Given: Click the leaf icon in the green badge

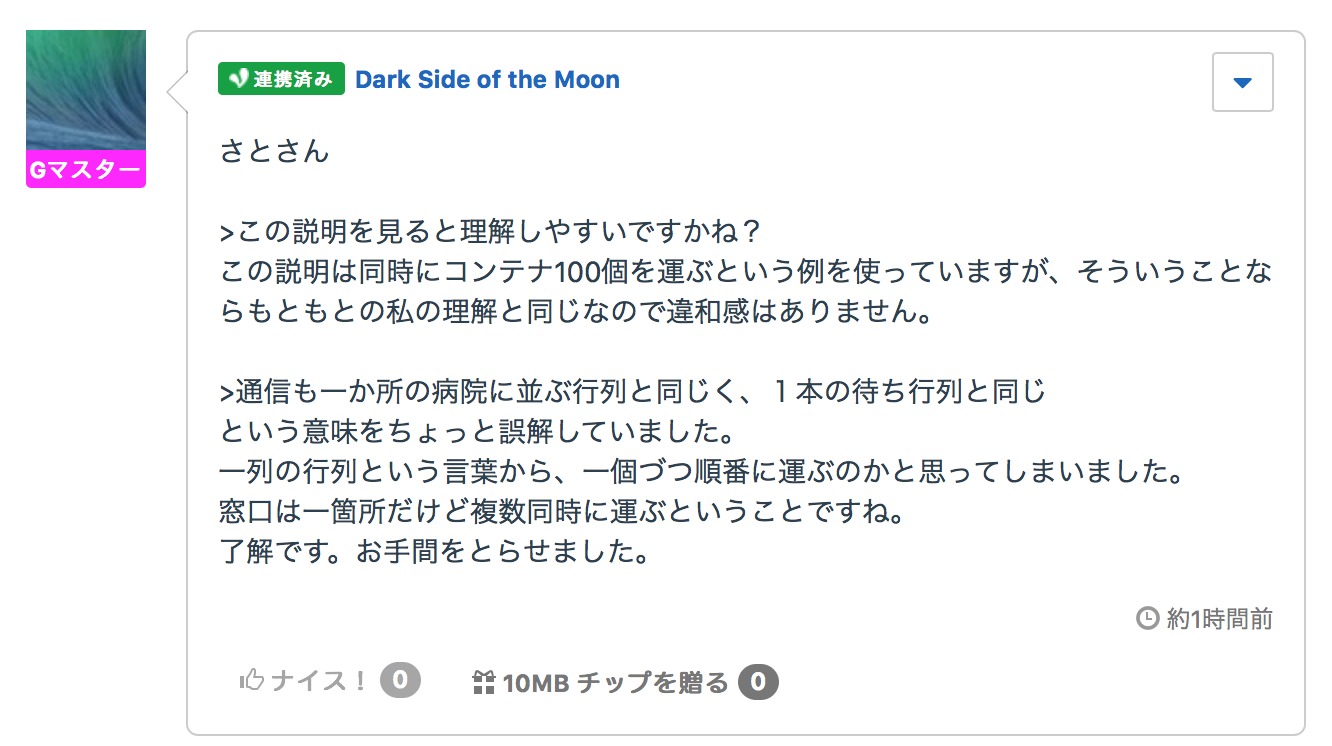Looking at the screenshot, I should point(237,79).
